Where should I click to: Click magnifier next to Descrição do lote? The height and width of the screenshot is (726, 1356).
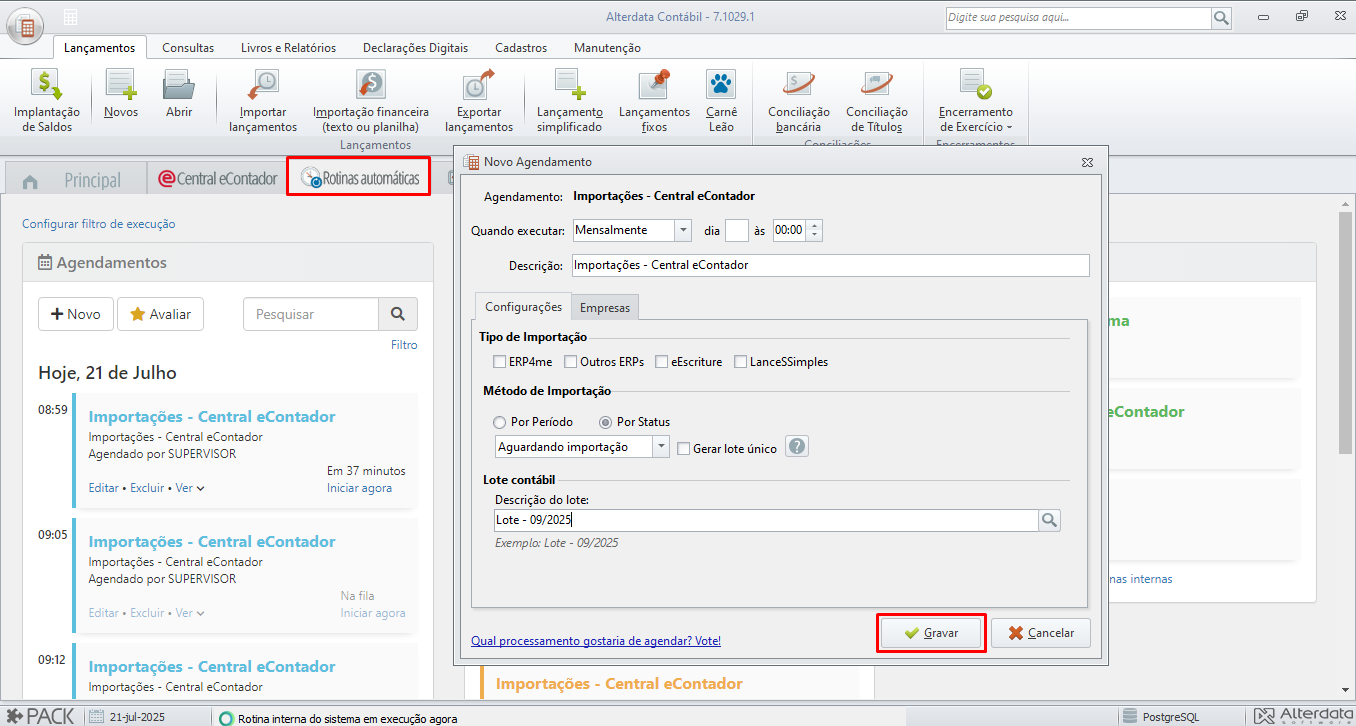click(1049, 520)
